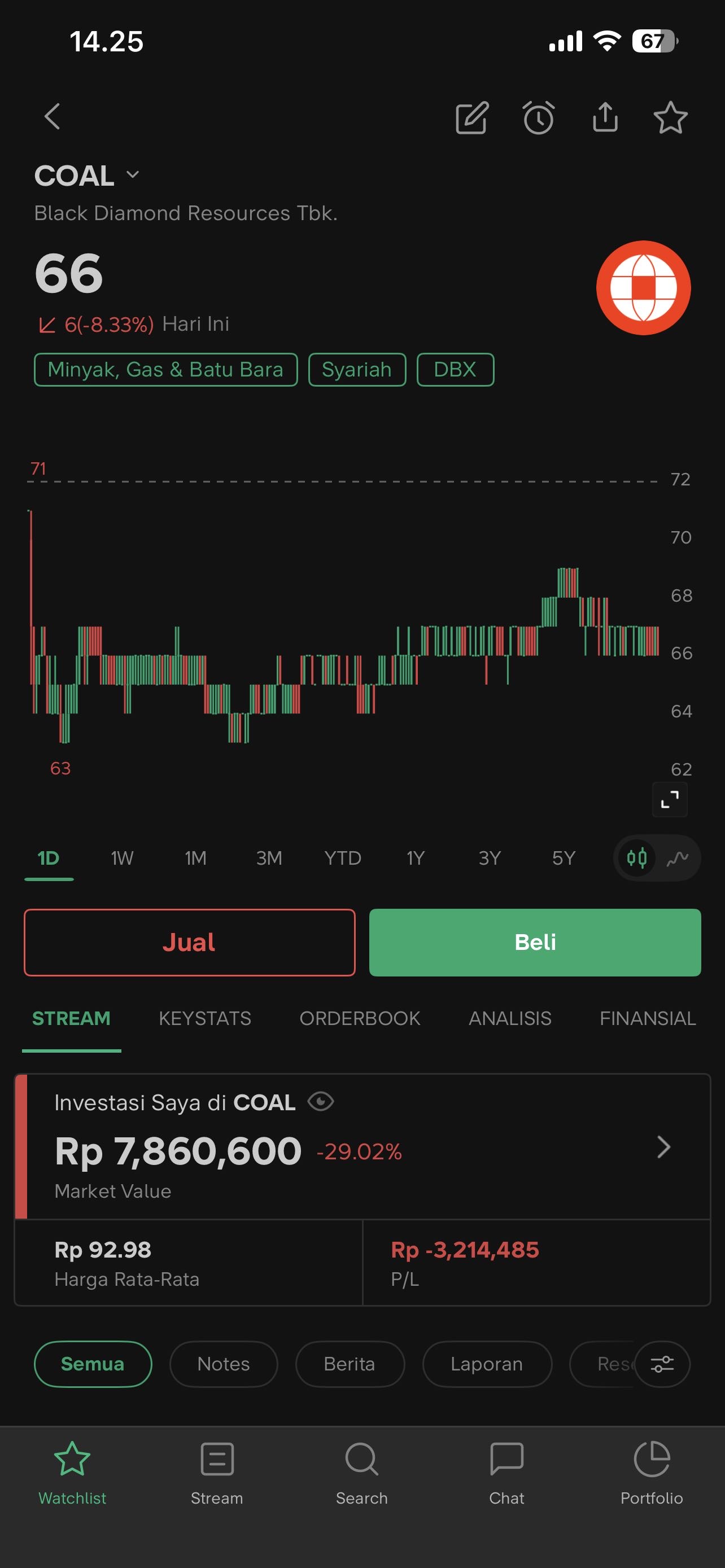Screen dimensions: 725x1568
Task: Select the 1M chart timeframe
Action: coord(195,857)
